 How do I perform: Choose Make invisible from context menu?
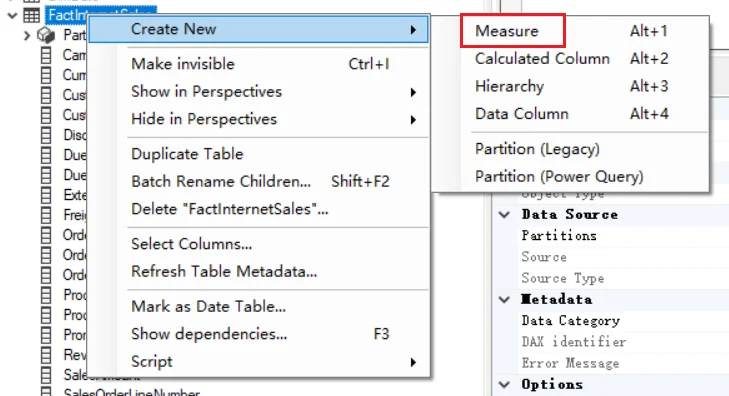coord(258,64)
